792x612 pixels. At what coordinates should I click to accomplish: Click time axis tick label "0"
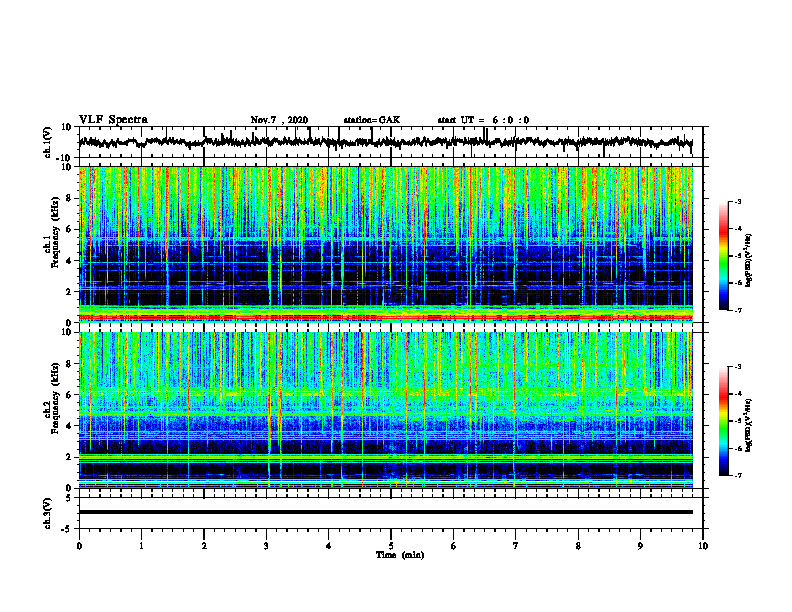point(79,546)
